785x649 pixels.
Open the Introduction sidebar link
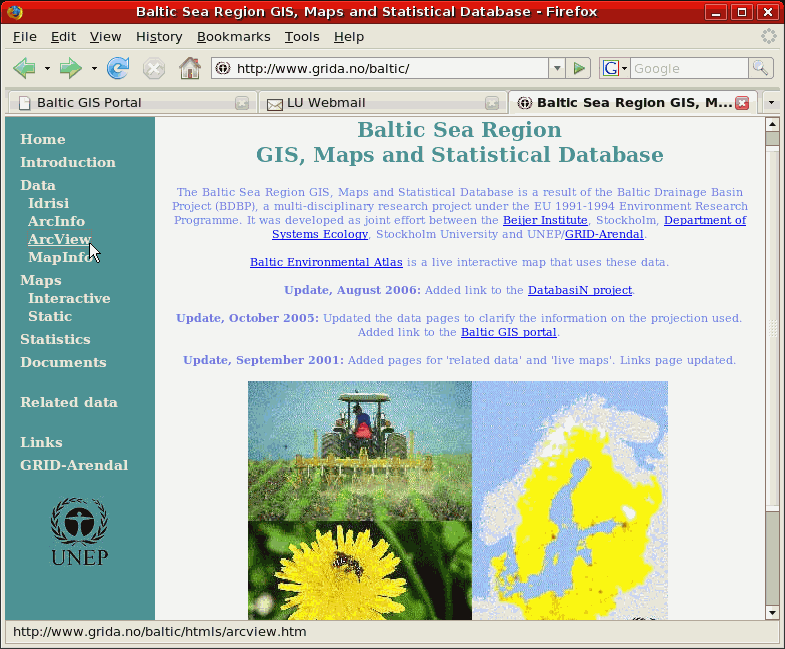(x=68, y=162)
